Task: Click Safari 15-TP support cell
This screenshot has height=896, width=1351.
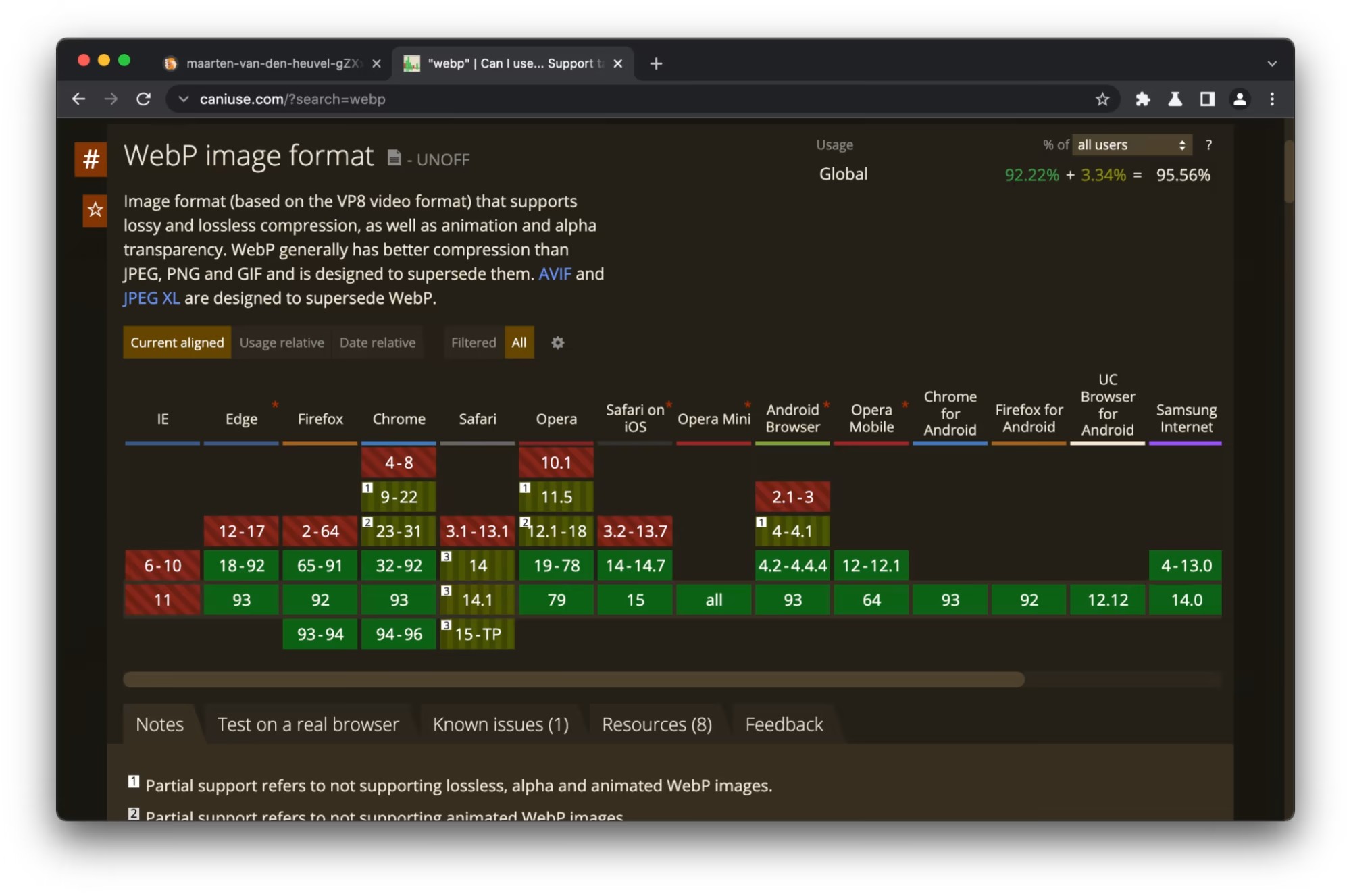Action: coord(478,634)
